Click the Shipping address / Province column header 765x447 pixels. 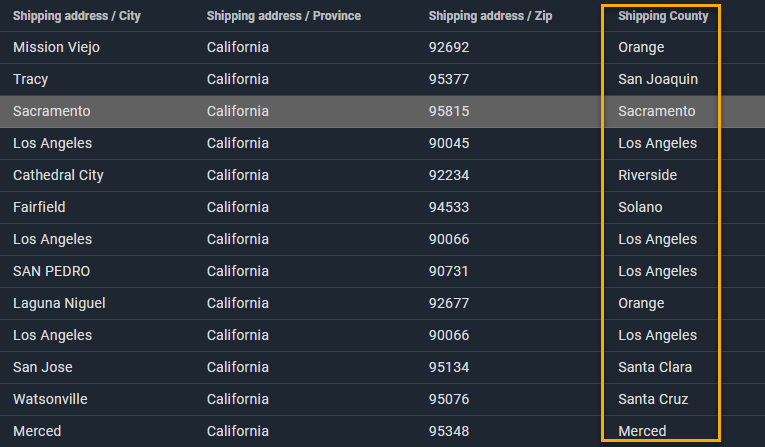coord(283,16)
